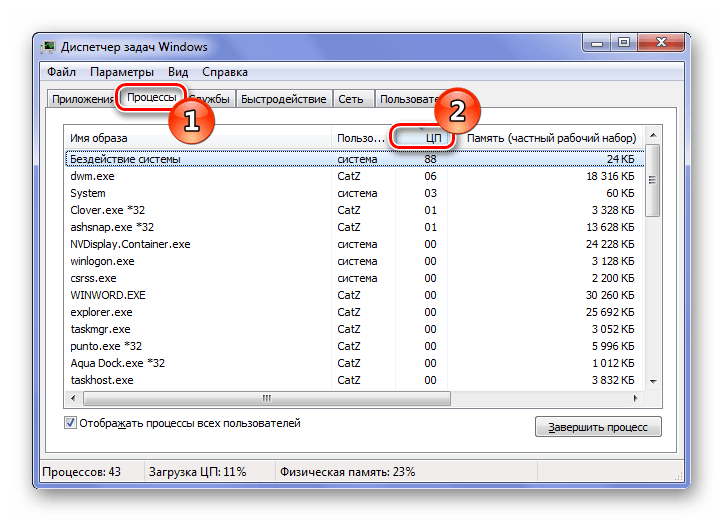
Task: Click the Завершить процесс button
Action: point(598,427)
